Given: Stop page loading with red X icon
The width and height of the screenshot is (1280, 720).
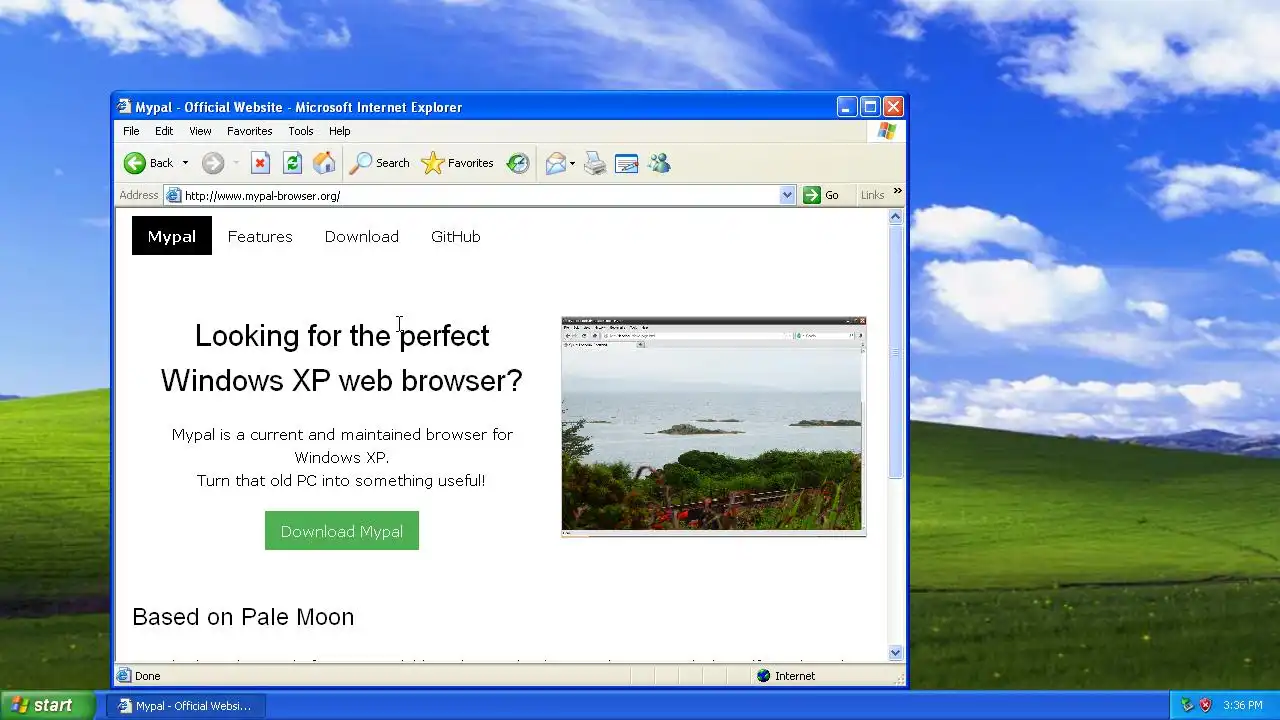Looking at the screenshot, I should pyautogui.click(x=260, y=163).
